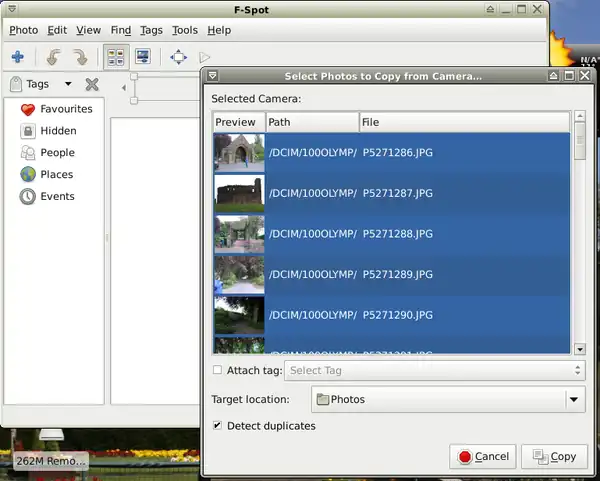
Task: Rotate photo right with the toolbar arrow
Action: 80,57
